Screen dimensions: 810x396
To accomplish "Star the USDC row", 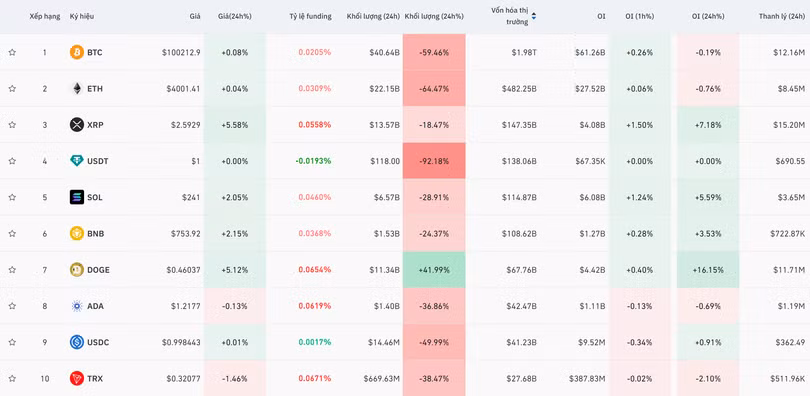I will 12,342.
